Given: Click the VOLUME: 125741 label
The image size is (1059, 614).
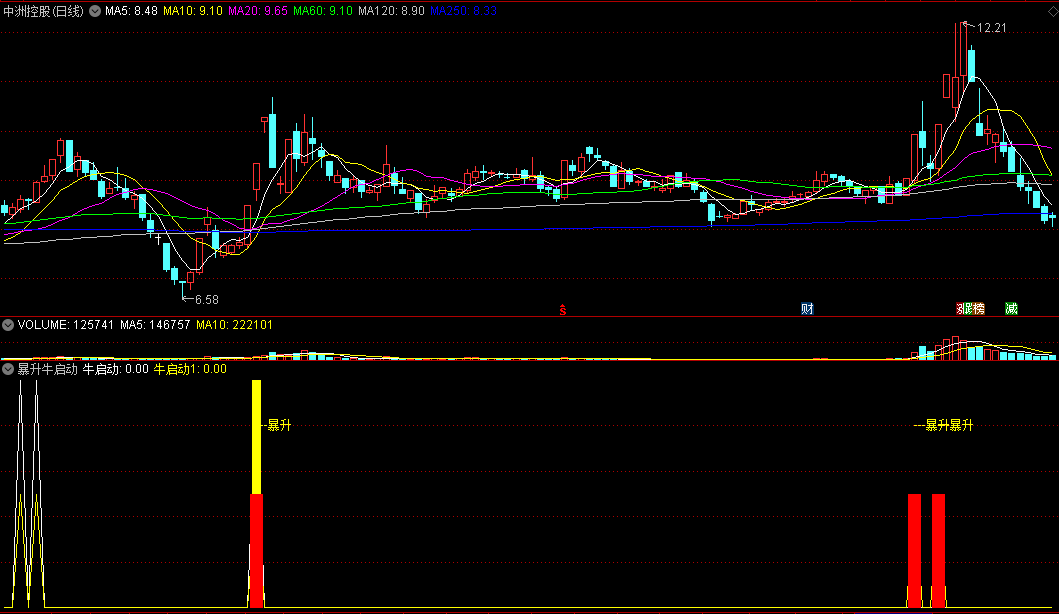Looking at the screenshot, I should click(66, 325).
